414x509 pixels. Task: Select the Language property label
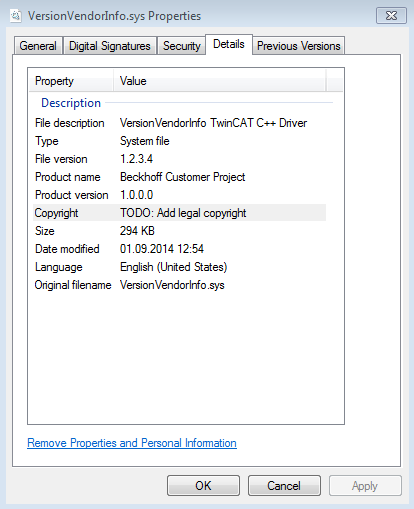[x=59, y=267]
